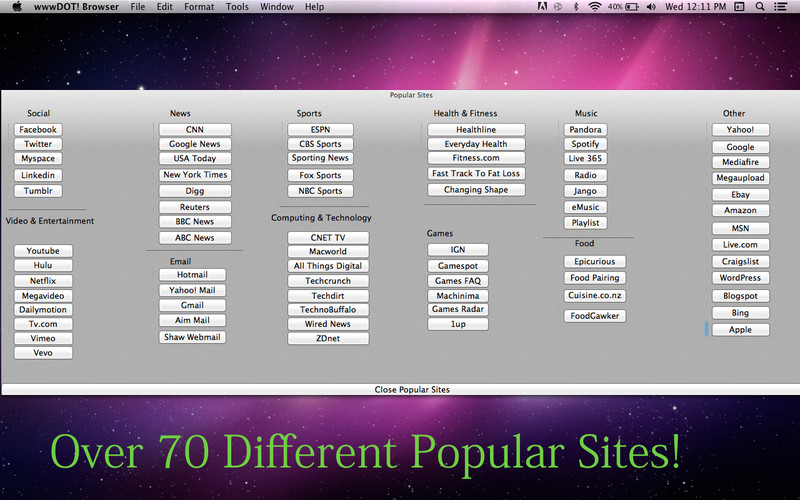Open the 1up button
This screenshot has height=500, width=800.
pos(458,324)
